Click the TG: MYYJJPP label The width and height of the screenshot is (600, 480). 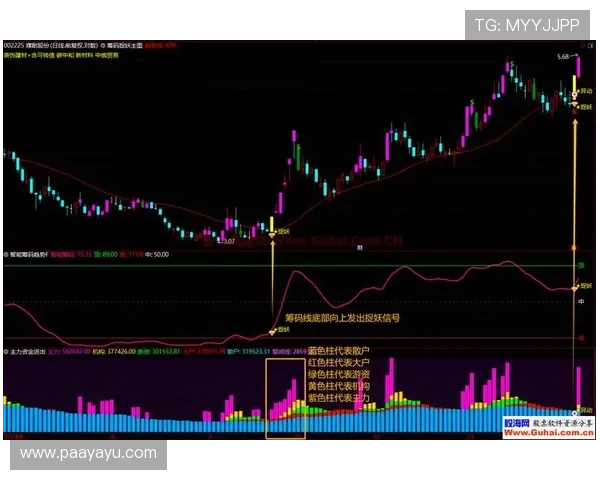(527, 24)
